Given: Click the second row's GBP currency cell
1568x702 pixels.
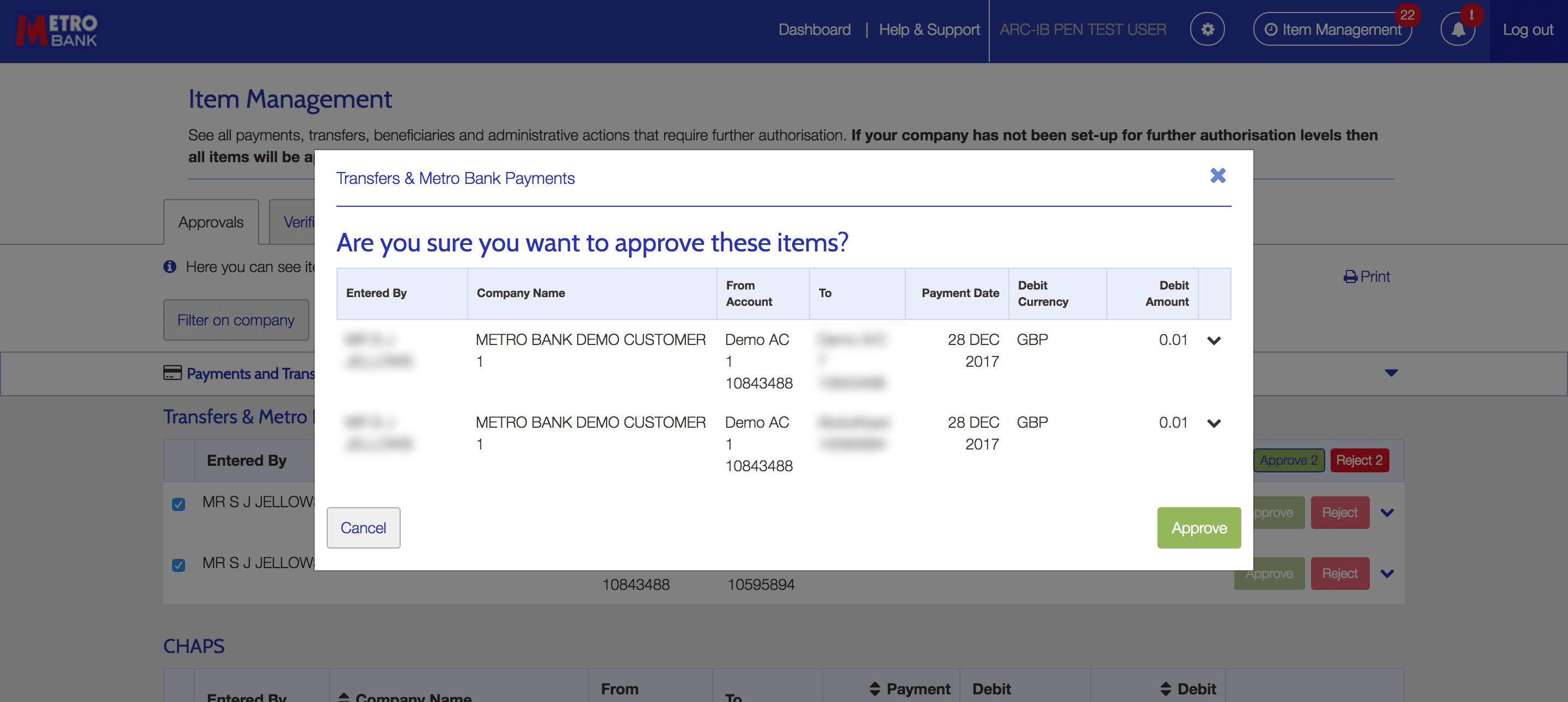Looking at the screenshot, I should tap(1032, 423).
